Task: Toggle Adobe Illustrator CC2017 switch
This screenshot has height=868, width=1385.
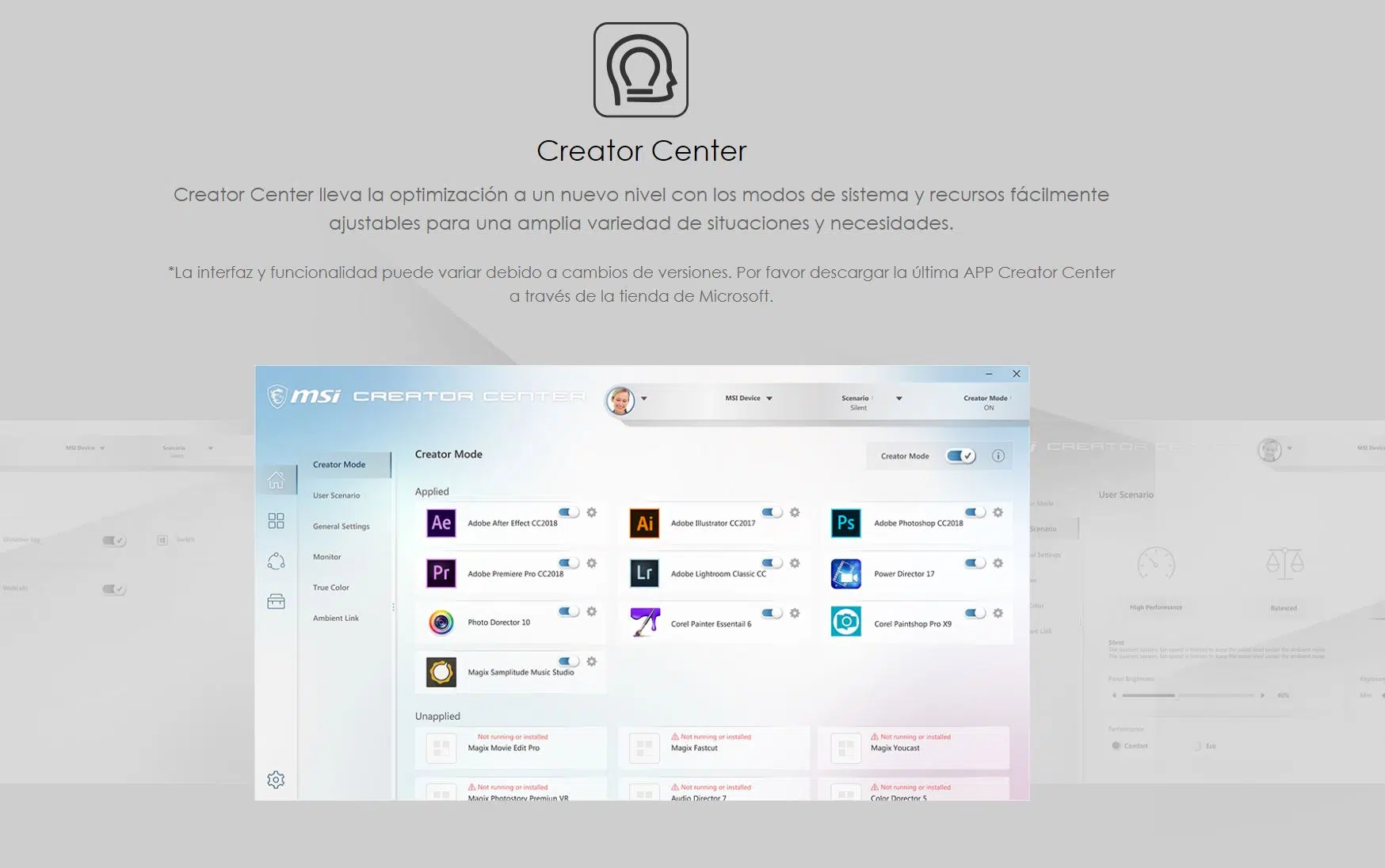Action: pos(772,512)
